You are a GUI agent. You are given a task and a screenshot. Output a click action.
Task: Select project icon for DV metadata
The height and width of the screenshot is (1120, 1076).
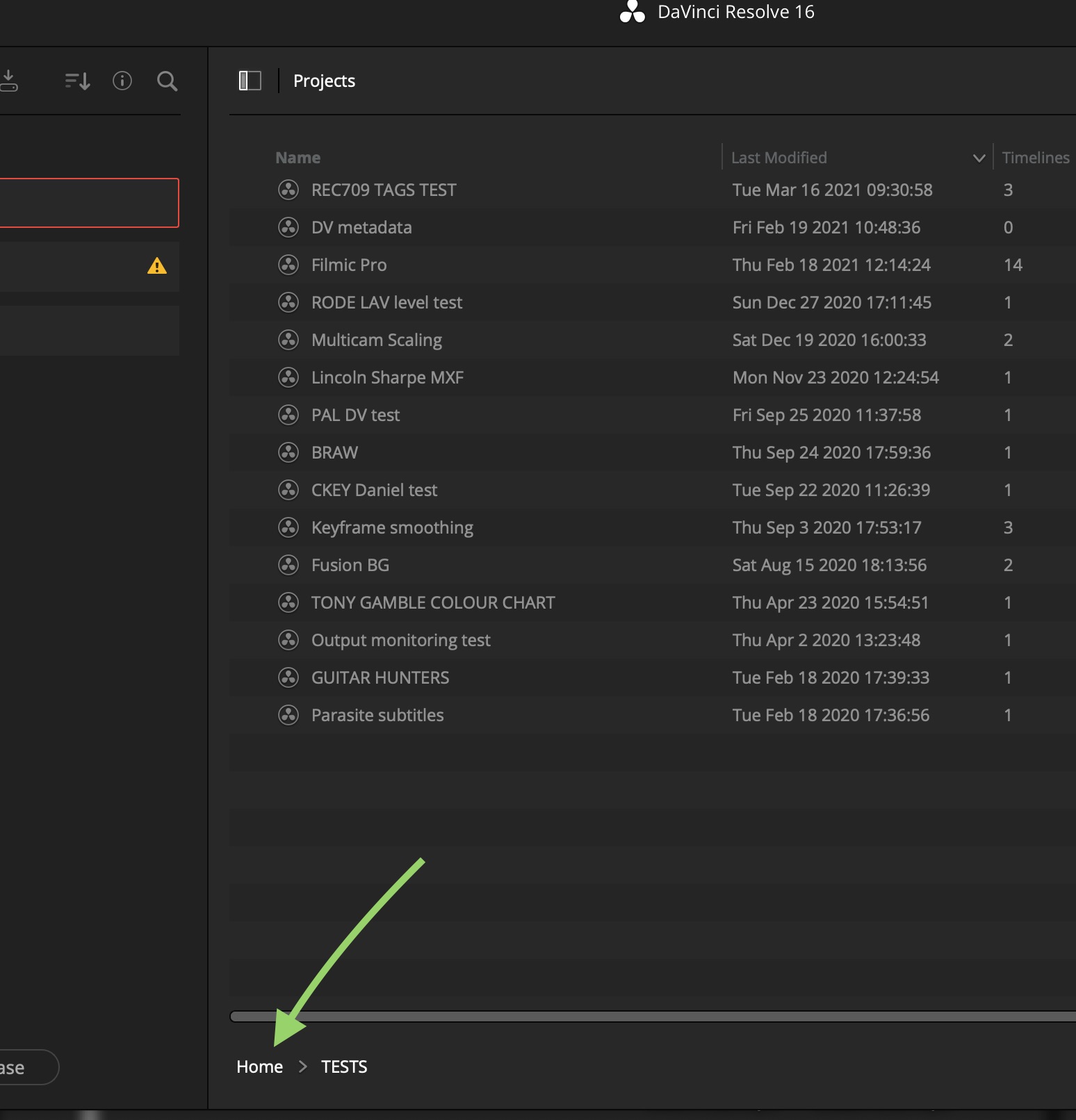pyautogui.click(x=288, y=227)
